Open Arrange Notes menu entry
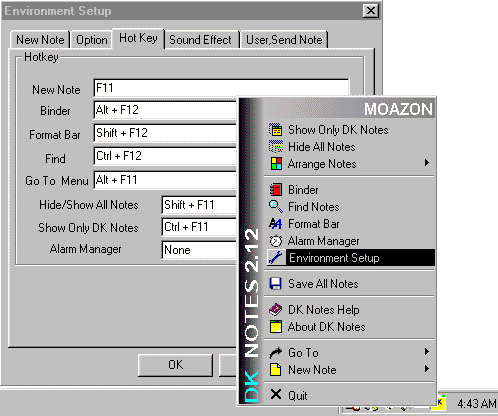 (x=350, y=164)
